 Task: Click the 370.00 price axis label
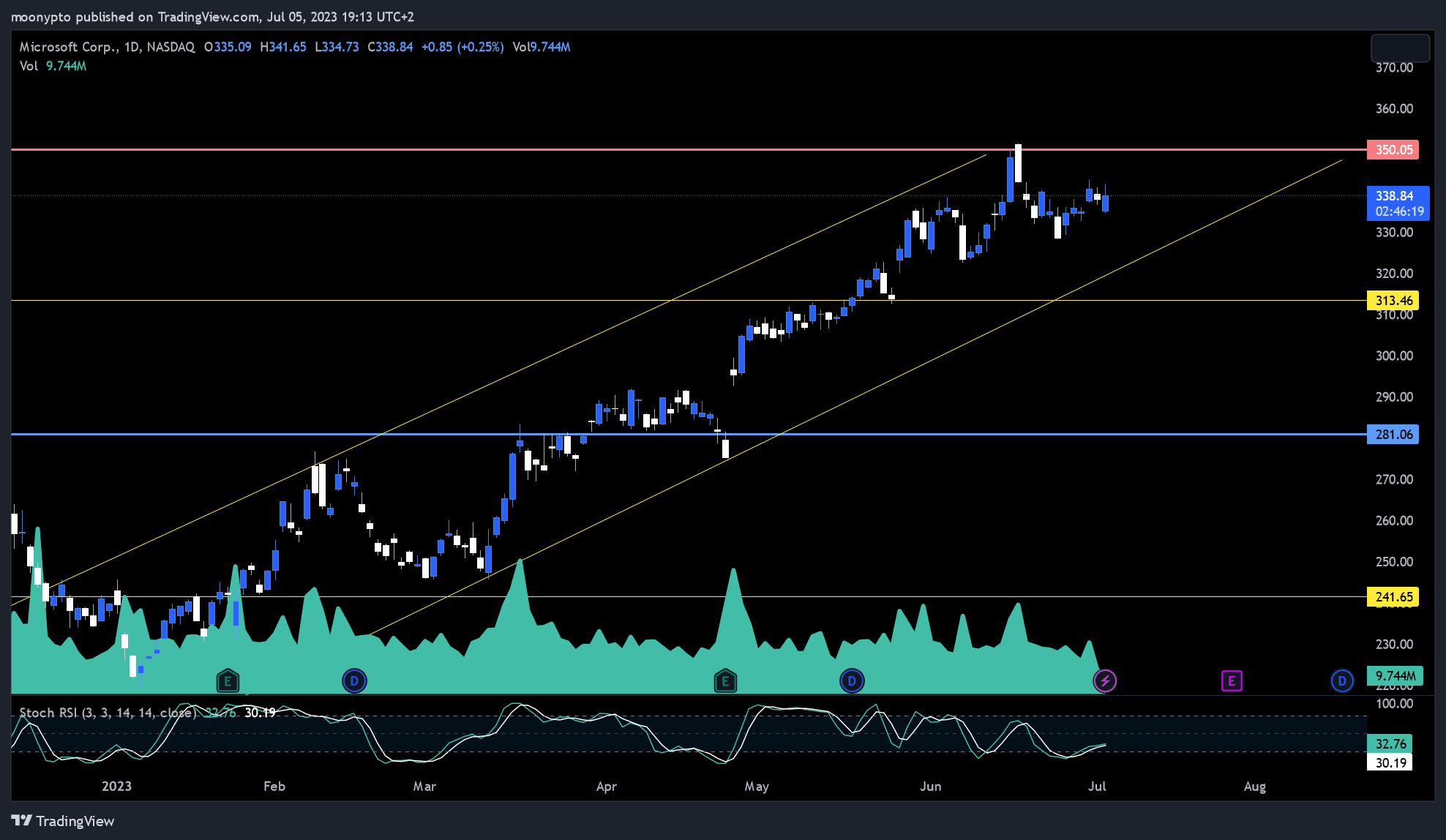pos(1394,67)
